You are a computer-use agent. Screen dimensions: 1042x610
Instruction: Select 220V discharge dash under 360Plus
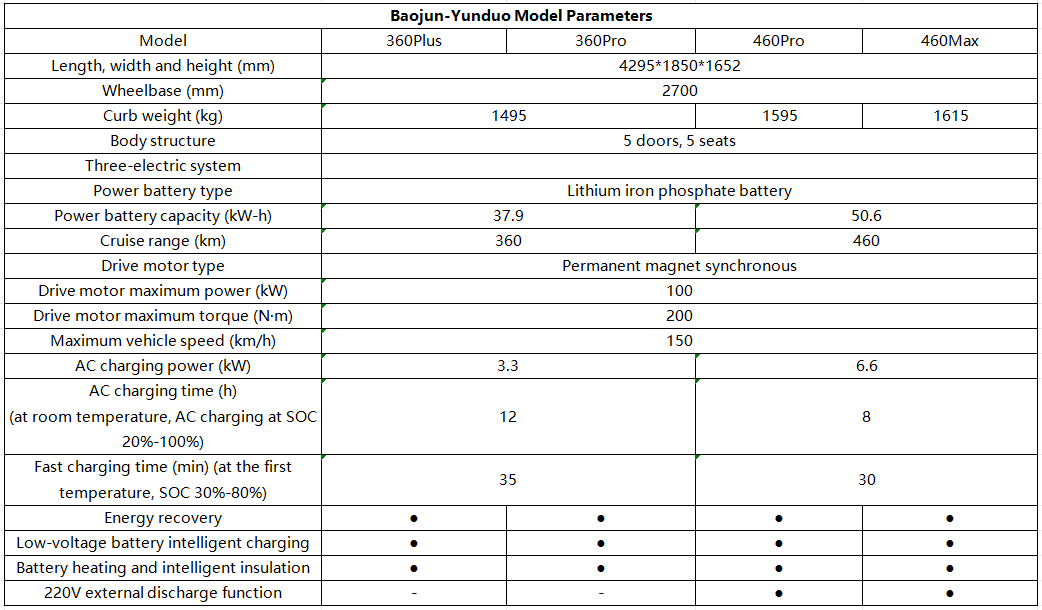click(x=413, y=593)
